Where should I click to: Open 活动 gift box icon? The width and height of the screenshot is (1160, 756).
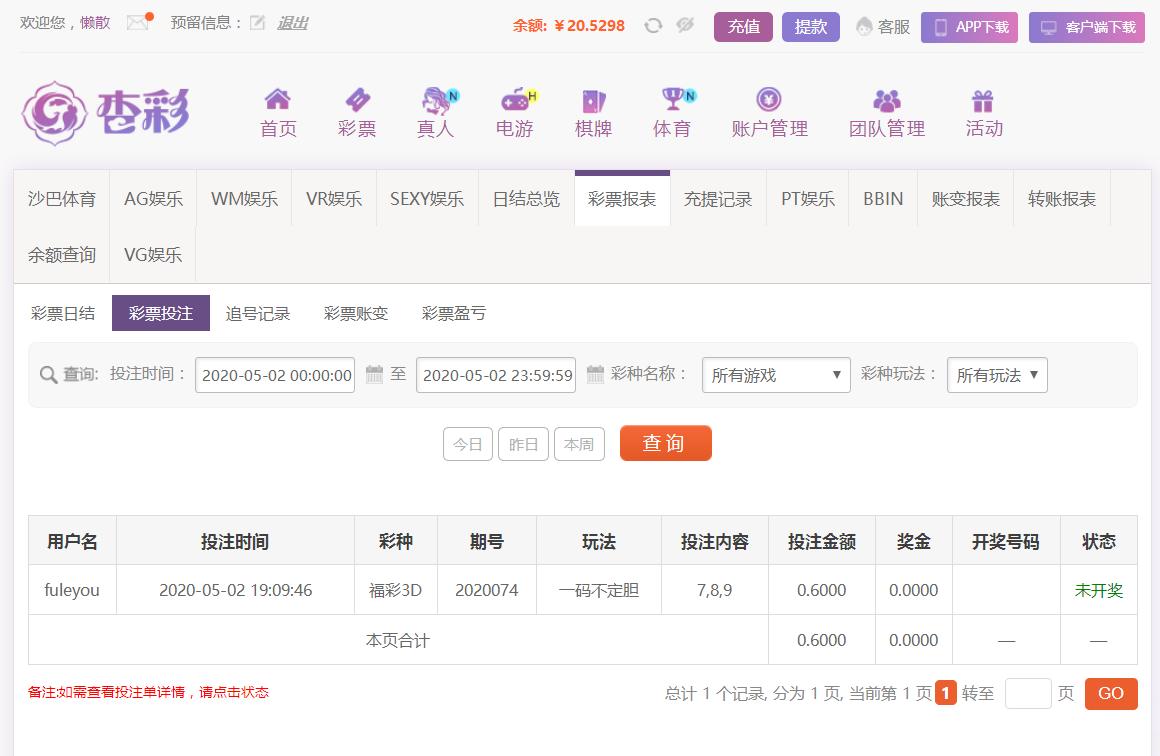coord(983,100)
